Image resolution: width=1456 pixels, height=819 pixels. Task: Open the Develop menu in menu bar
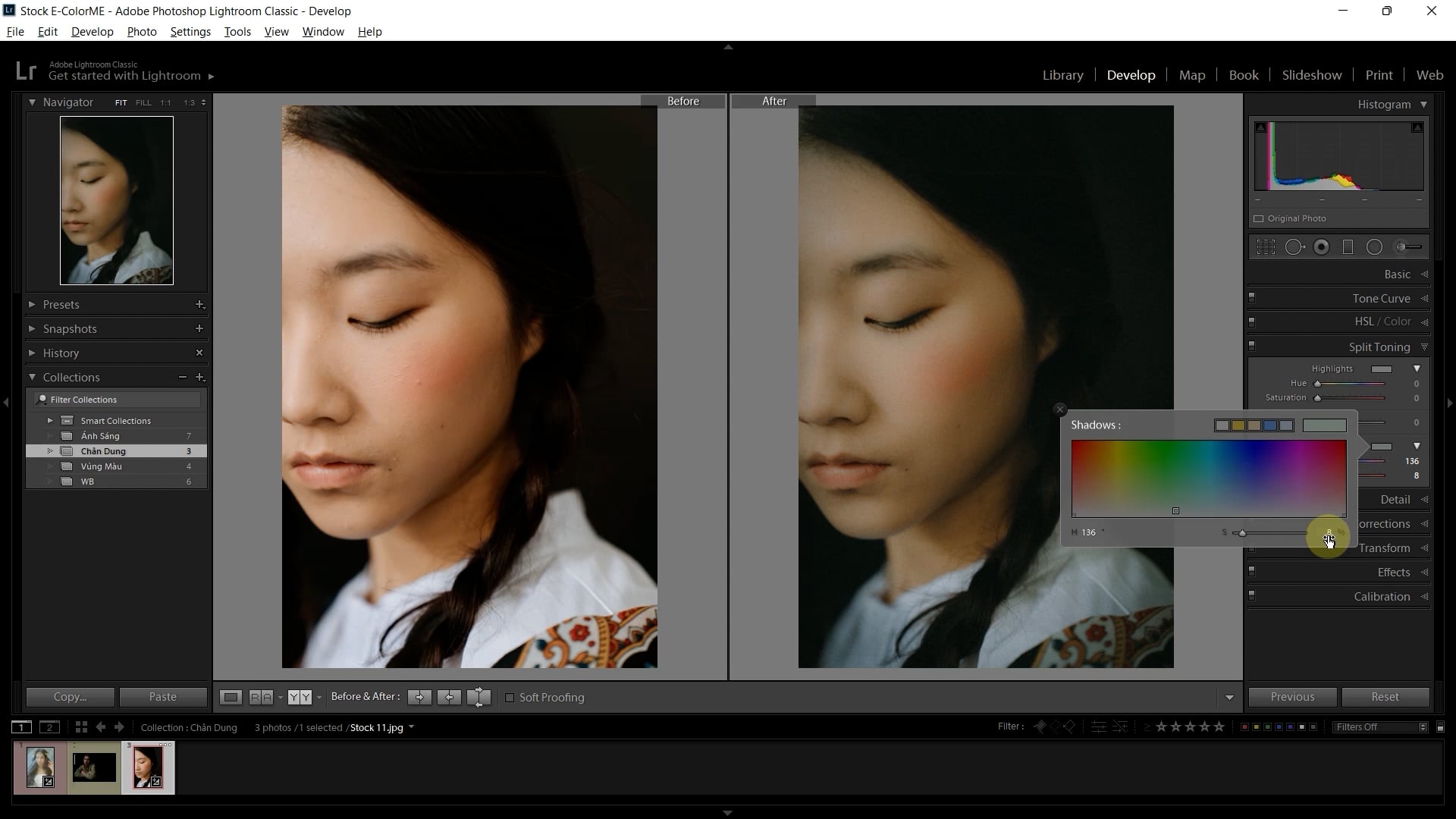[92, 32]
